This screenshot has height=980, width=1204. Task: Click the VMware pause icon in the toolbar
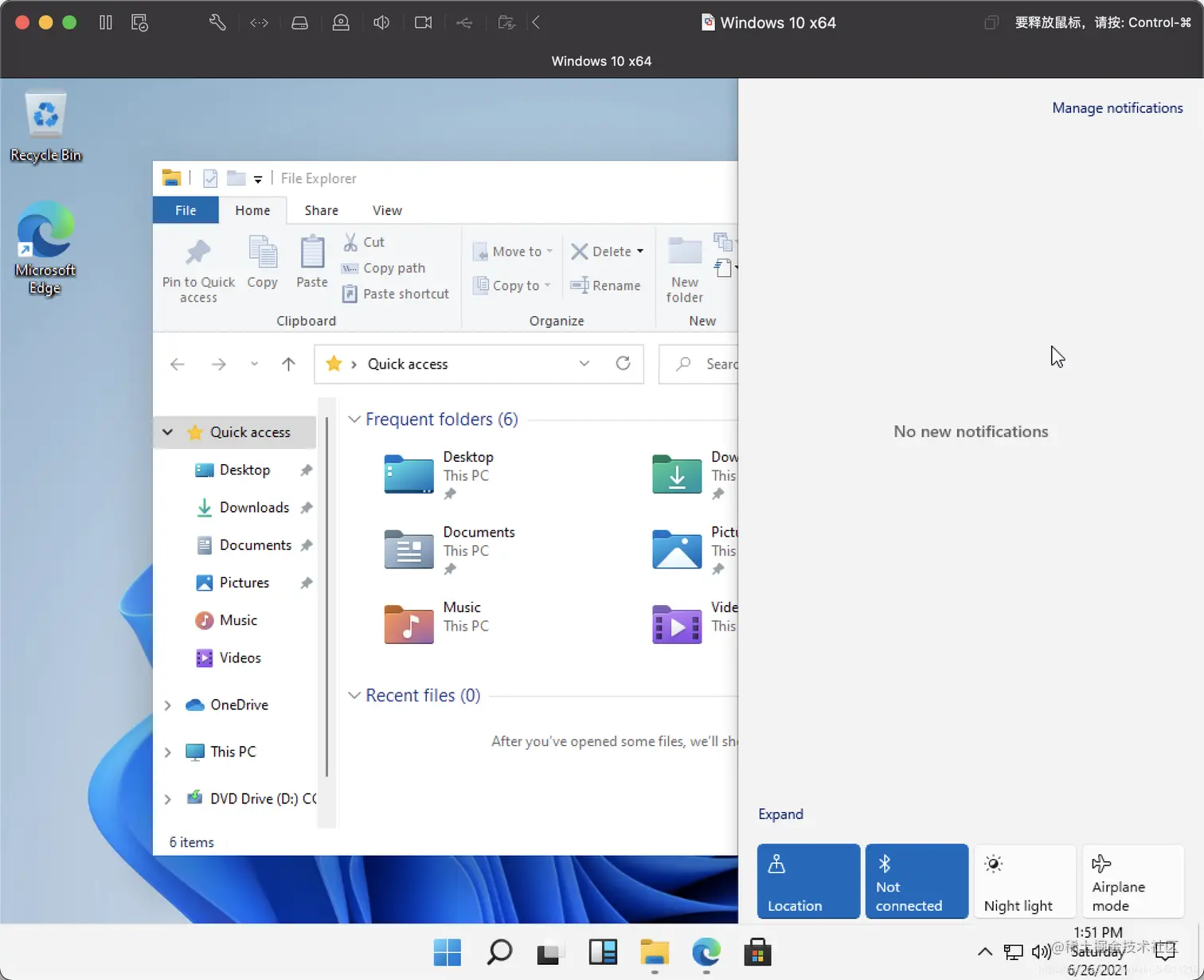pos(106,22)
